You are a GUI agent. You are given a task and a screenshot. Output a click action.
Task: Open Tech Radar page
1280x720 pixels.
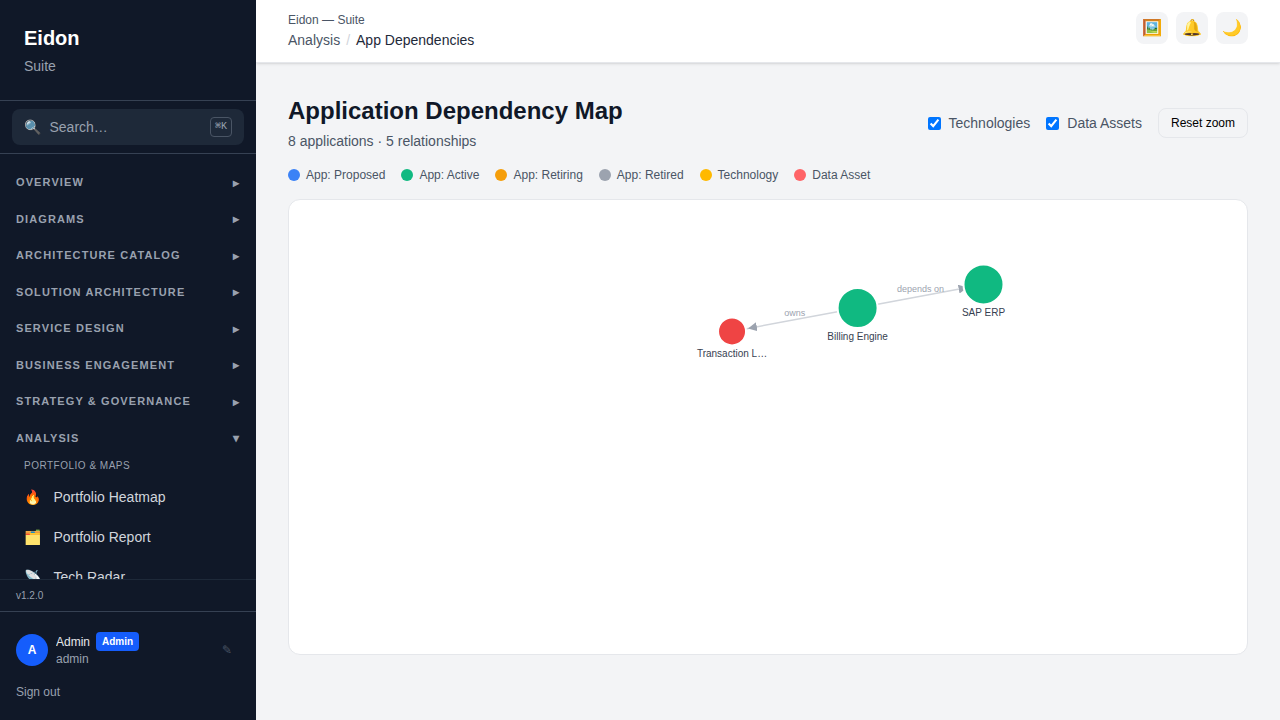tap(128, 573)
